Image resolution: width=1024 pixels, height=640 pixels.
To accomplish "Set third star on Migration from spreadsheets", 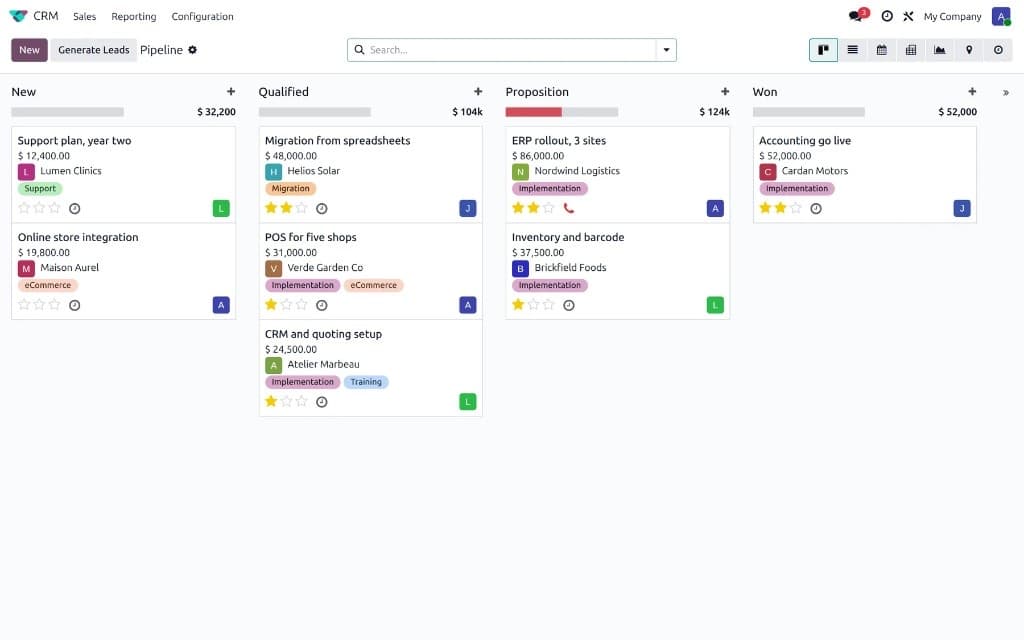I will pyautogui.click(x=301, y=208).
